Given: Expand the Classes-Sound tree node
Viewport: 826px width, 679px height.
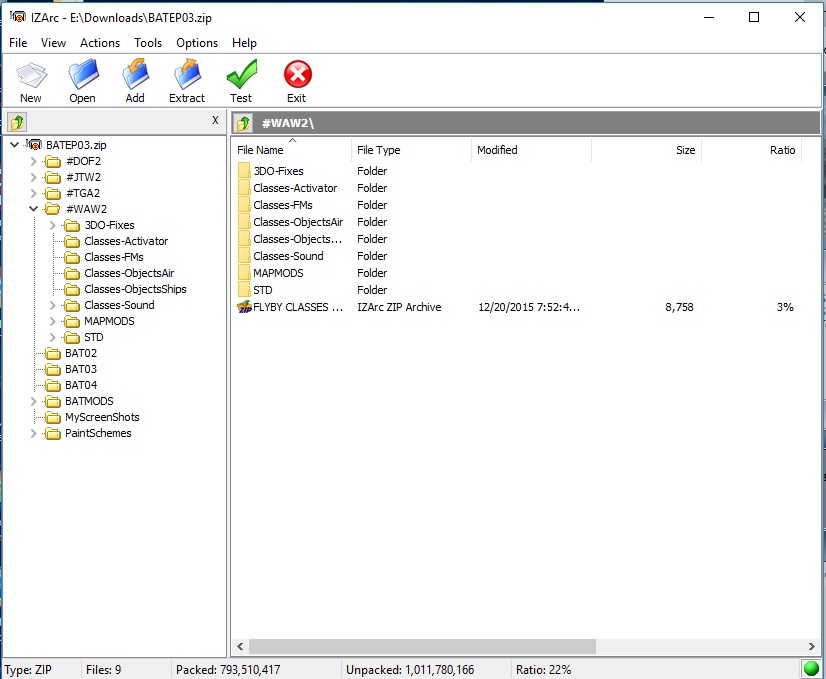Looking at the screenshot, I should (53, 305).
